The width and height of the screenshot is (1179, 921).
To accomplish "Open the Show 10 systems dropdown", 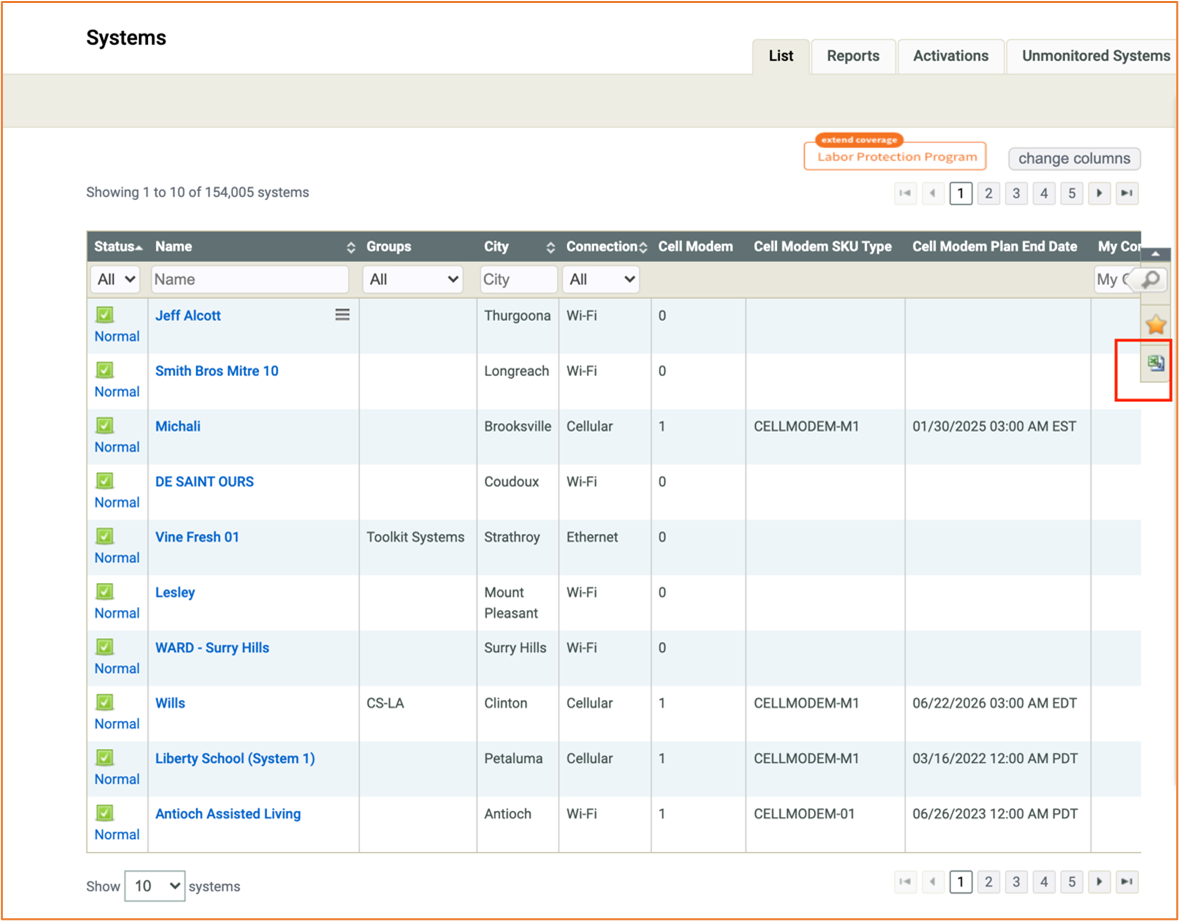I will [x=155, y=886].
